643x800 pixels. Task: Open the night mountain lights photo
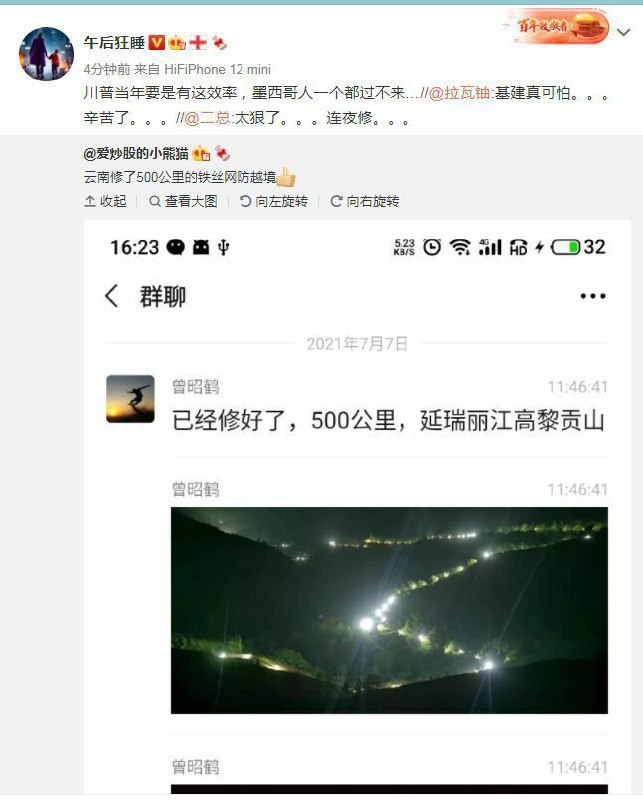click(389, 610)
